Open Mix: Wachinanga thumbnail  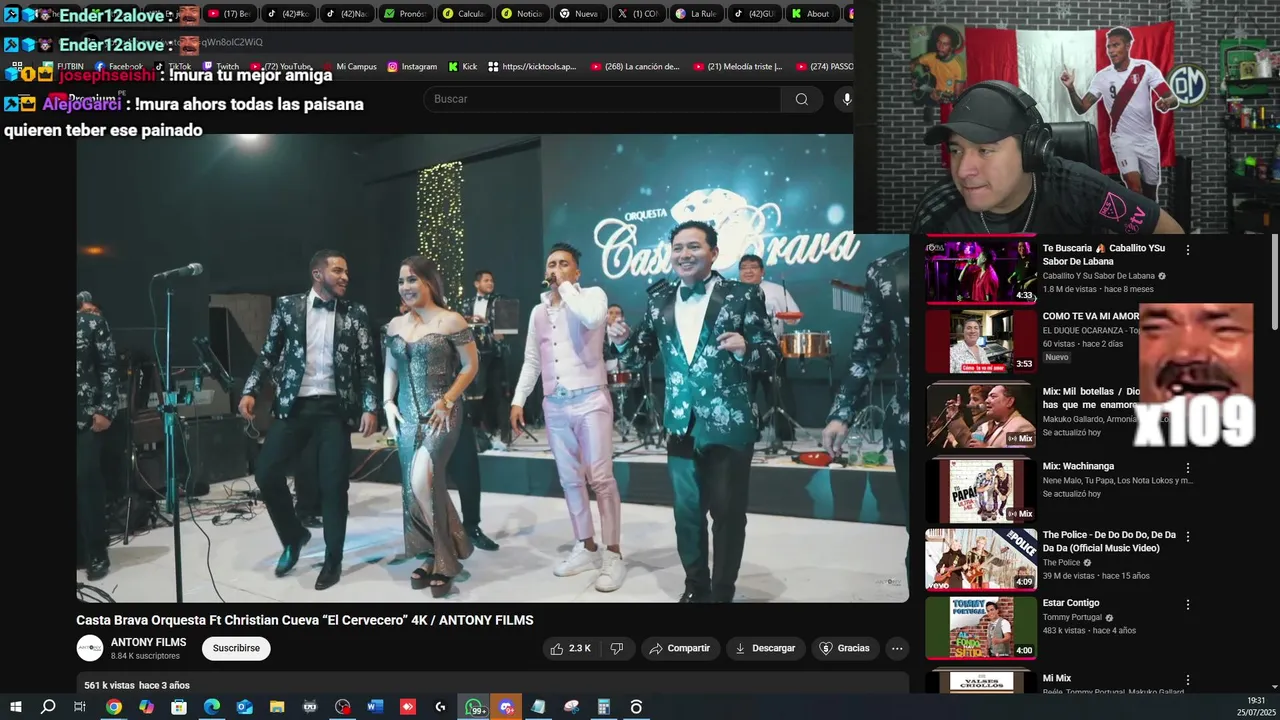(x=981, y=490)
